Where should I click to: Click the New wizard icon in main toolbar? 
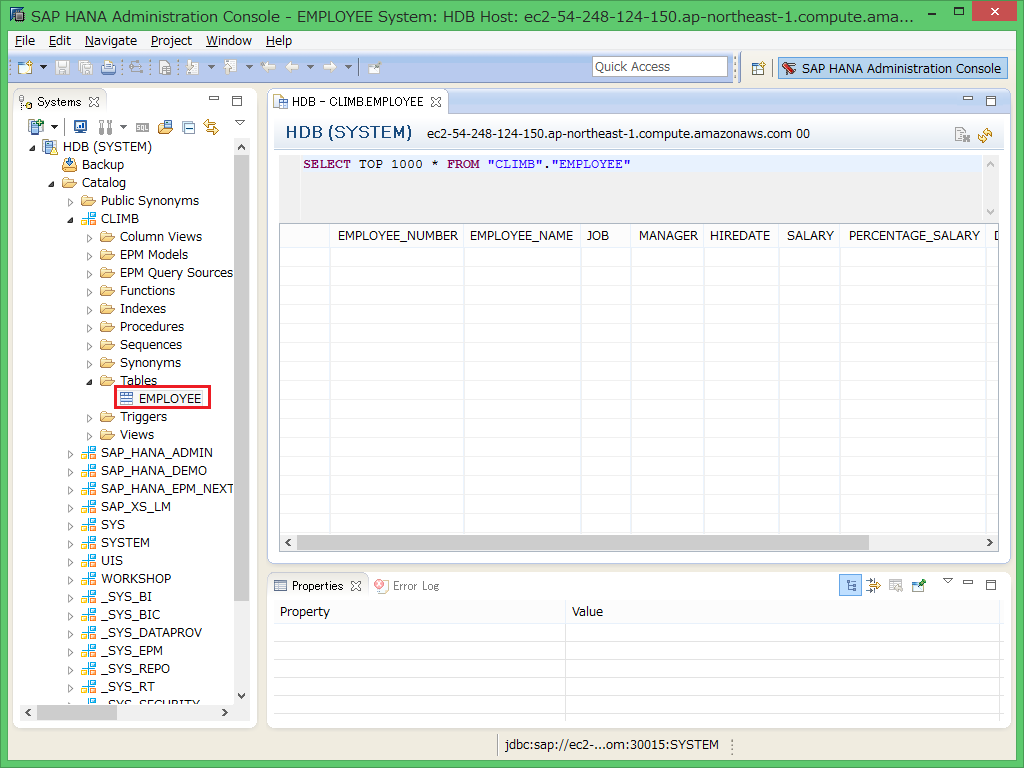[x=25, y=67]
